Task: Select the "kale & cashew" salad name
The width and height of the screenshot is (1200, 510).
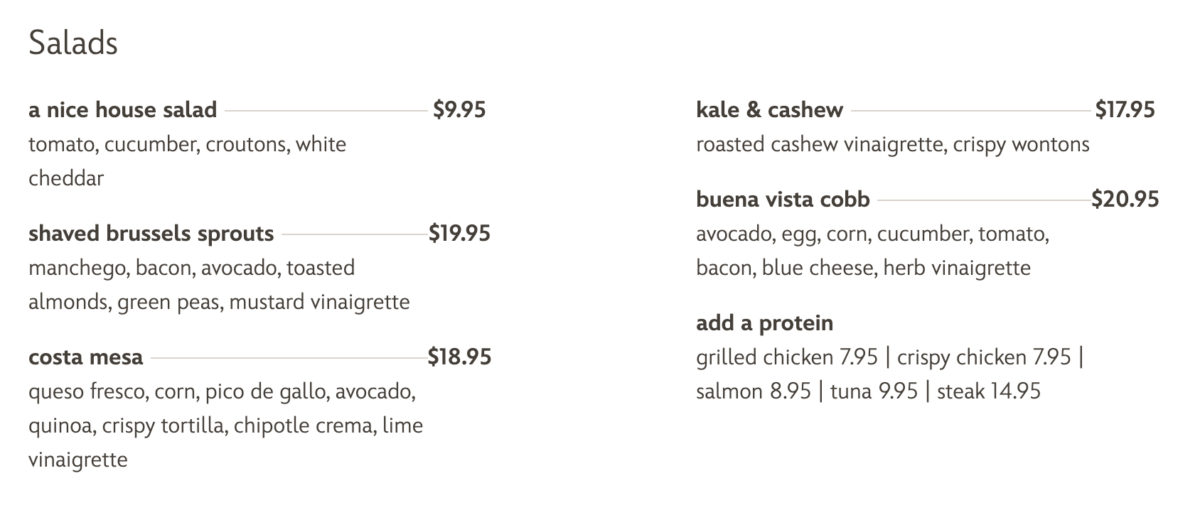Action: [x=769, y=110]
